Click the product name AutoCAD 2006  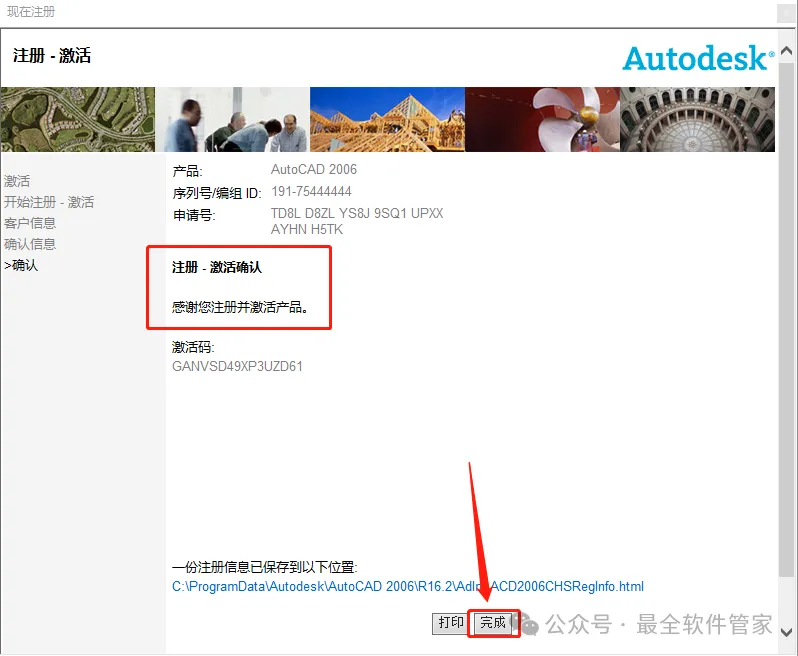point(314,169)
